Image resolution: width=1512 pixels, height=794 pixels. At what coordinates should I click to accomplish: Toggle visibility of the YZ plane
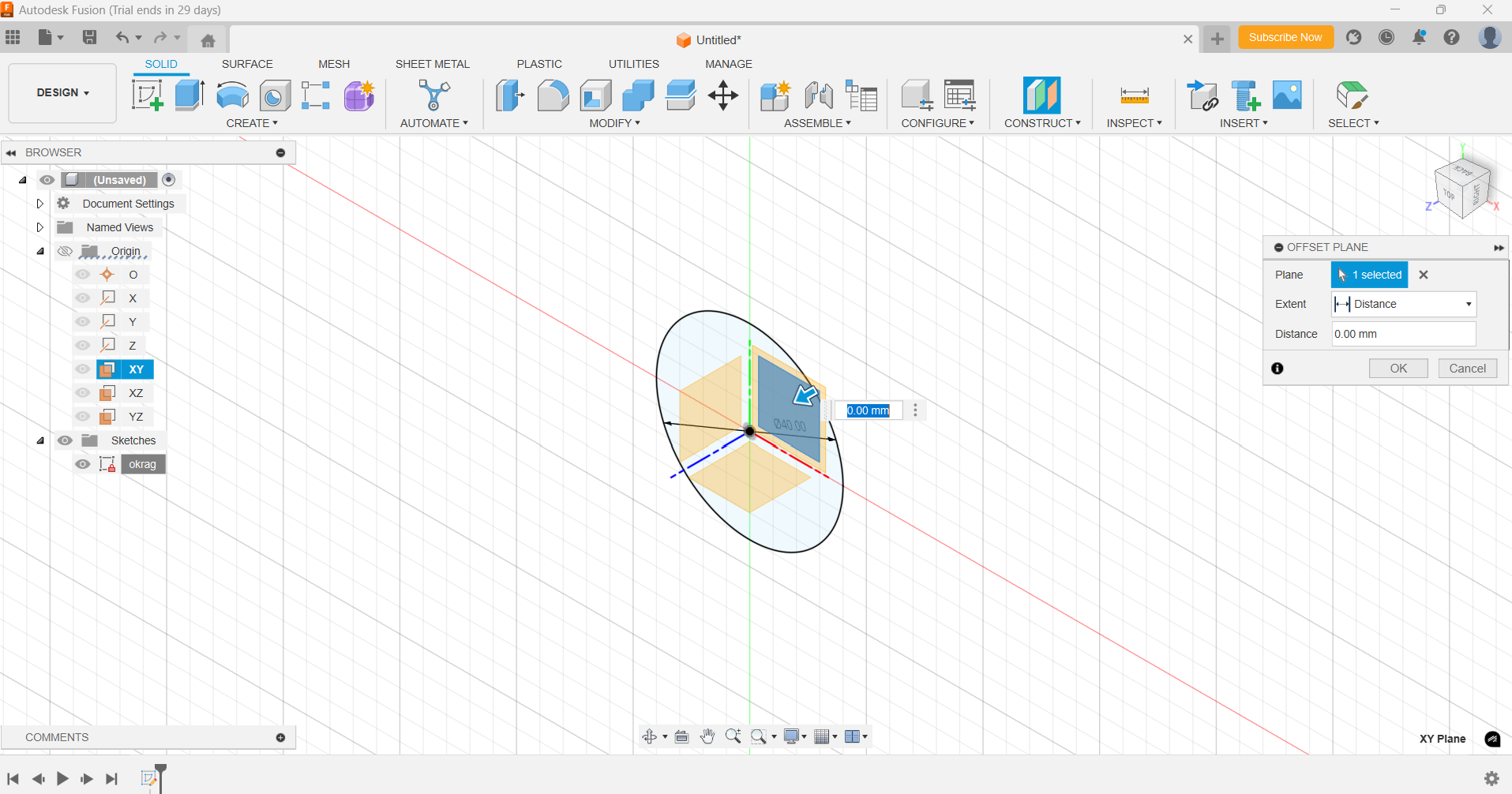pyautogui.click(x=83, y=417)
